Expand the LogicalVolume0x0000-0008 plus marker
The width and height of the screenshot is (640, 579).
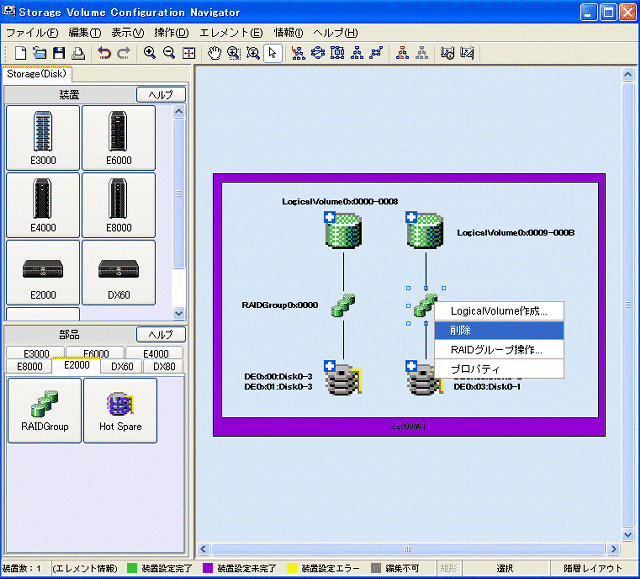[329, 218]
